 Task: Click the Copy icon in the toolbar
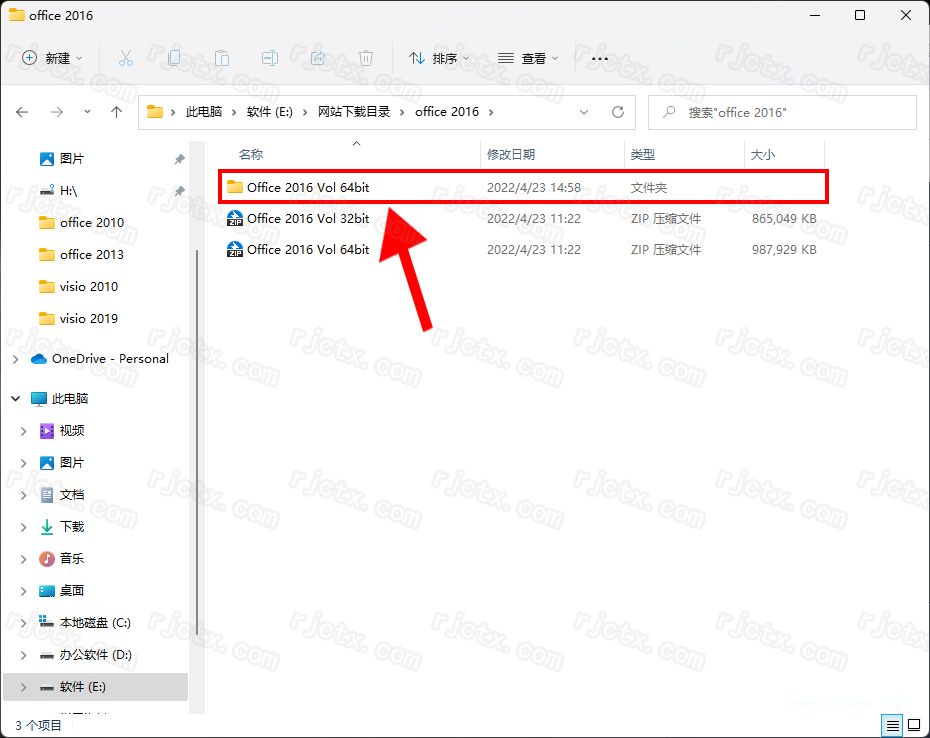pyautogui.click(x=174, y=58)
